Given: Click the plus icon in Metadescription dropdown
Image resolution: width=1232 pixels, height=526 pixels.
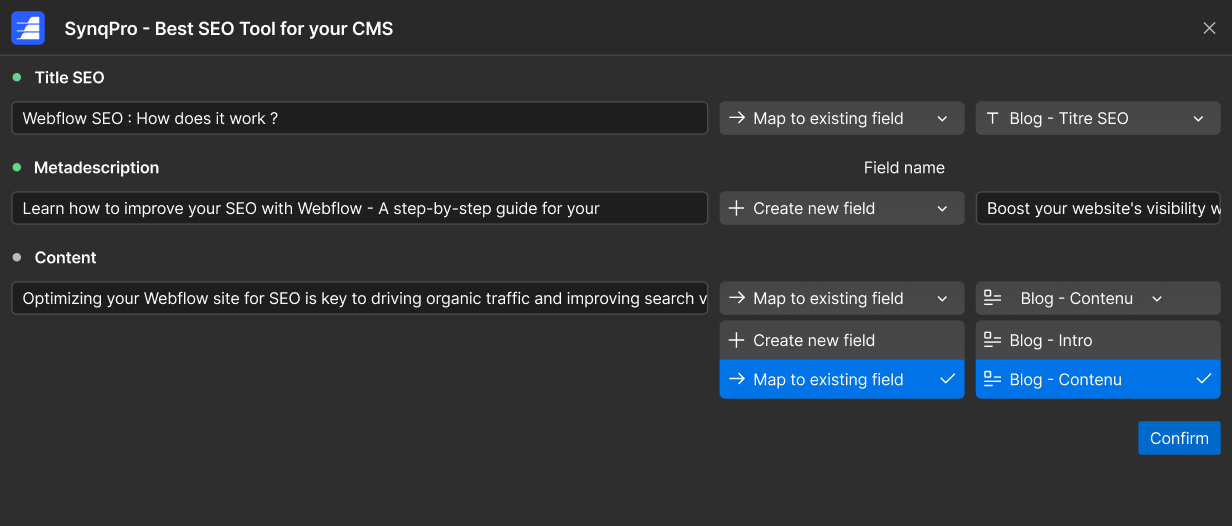Looking at the screenshot, I should tap(737, 208).
